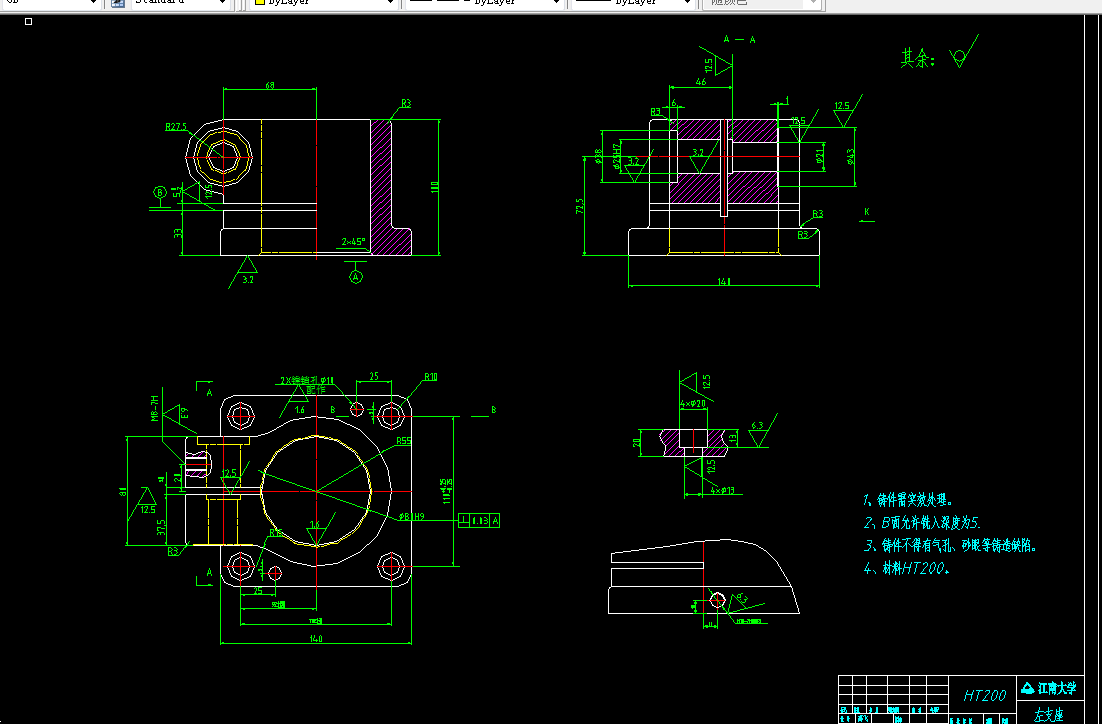Viewport: 1102px width, 724px height.
Task: Select the 左支座 part name
Action: pos(1049,716)
